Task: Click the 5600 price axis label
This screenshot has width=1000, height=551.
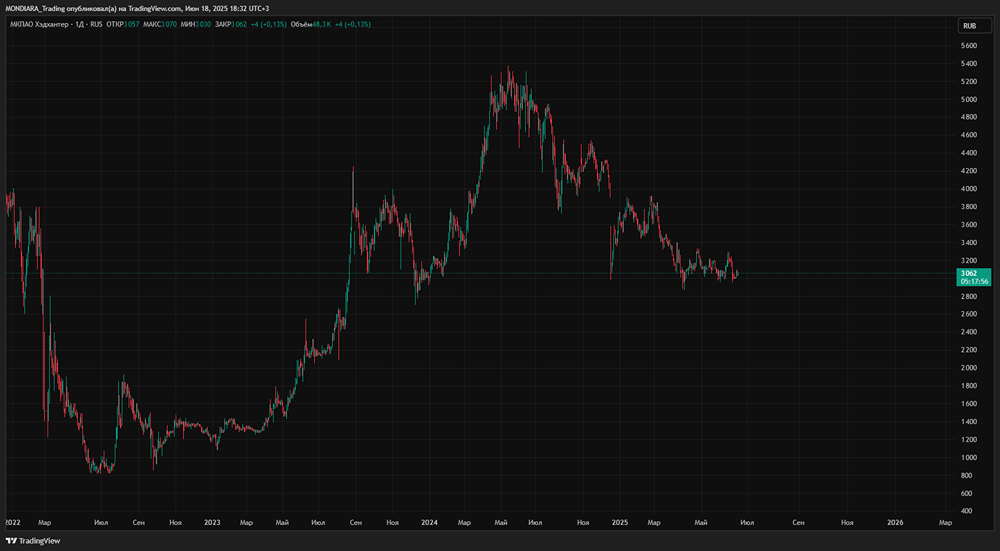Action: tap(969, 46)
